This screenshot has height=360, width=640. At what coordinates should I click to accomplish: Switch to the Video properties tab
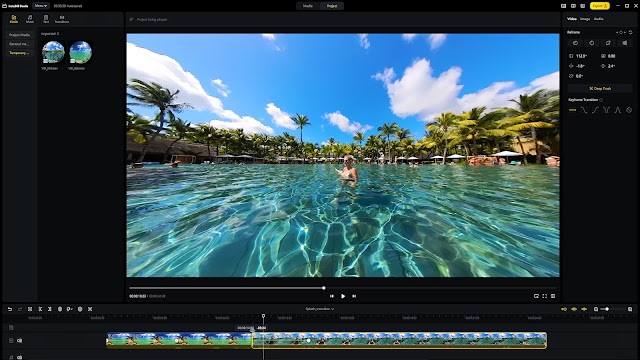coord(572,19)
